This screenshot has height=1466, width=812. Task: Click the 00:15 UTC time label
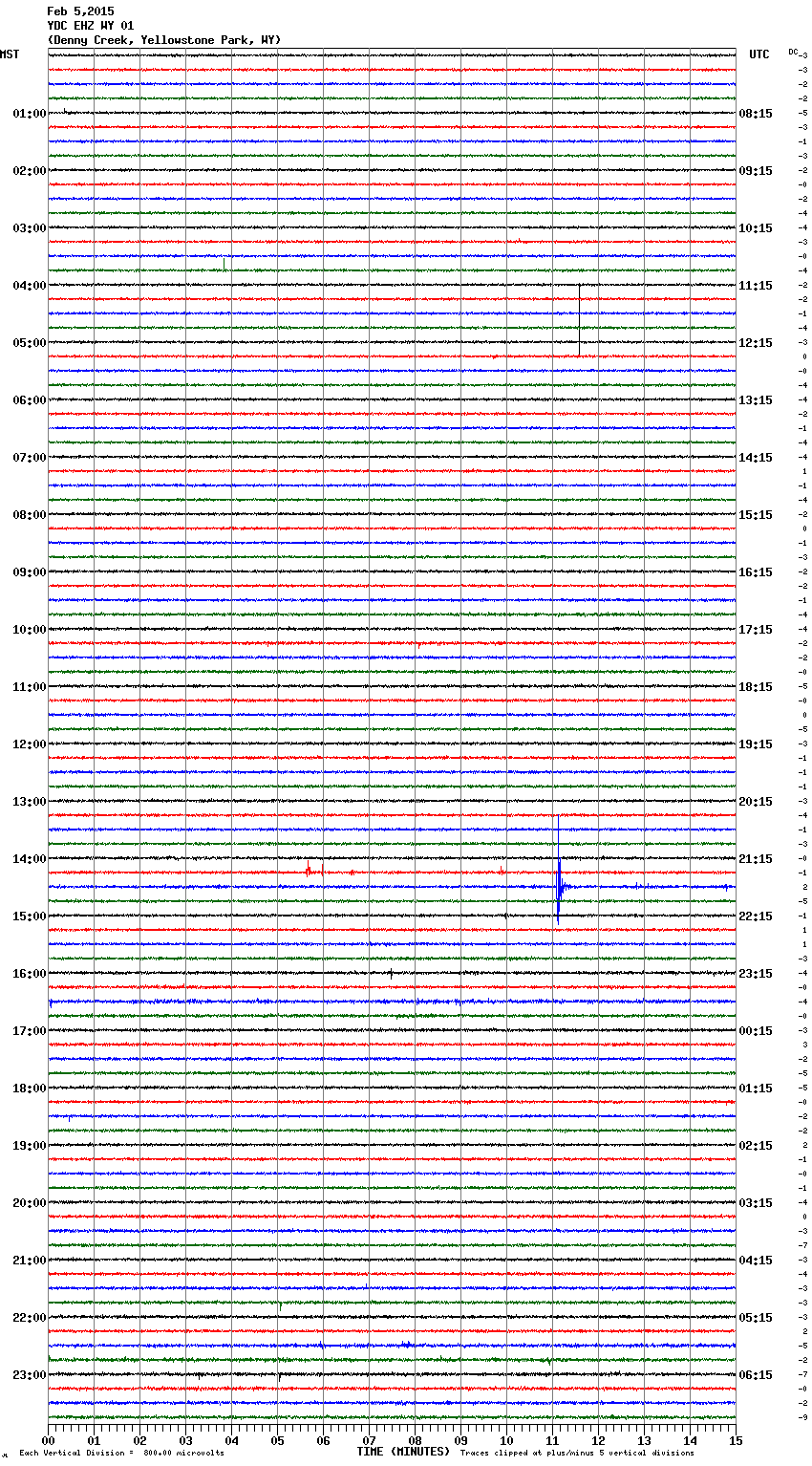(756, 1031)
